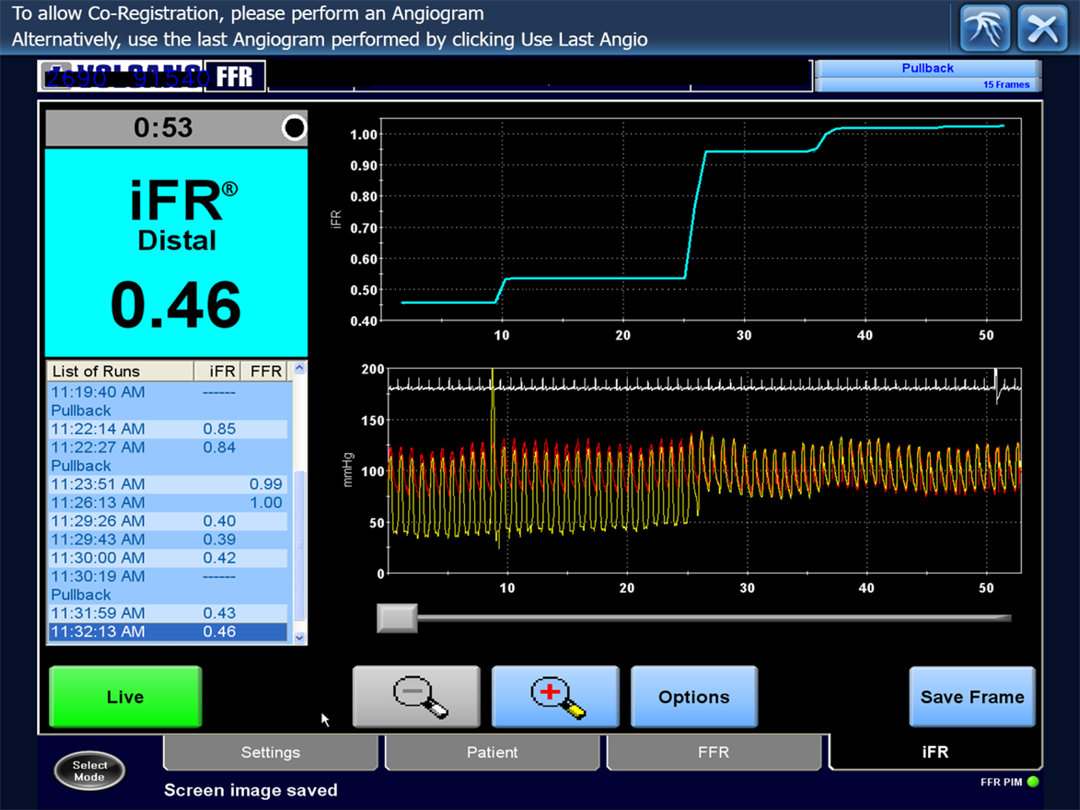
Task: Click the FFR logo badge in header
Action: (235, 76)
